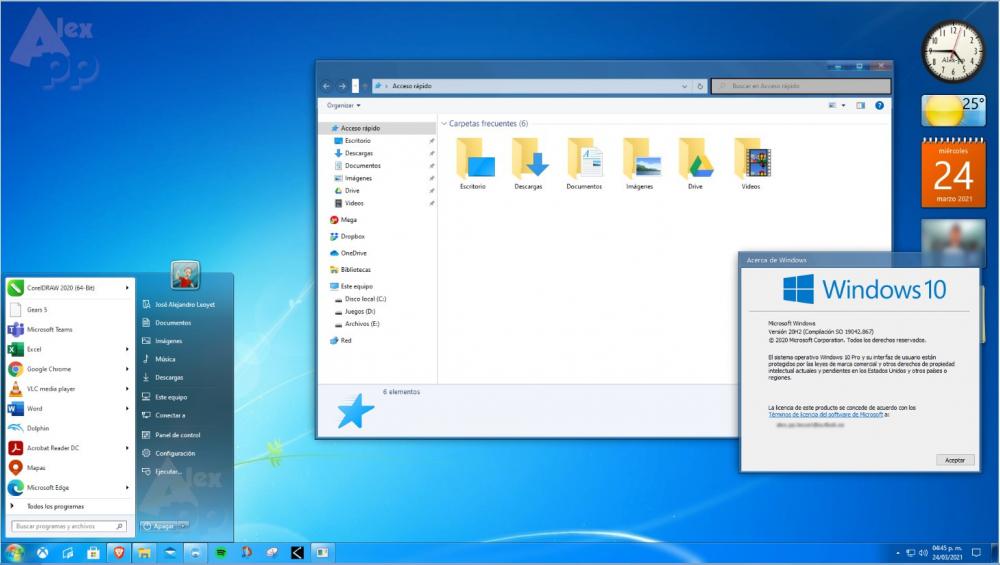Image resolution: width=1000 pixels, height=565 pixels.
Task: Open Spotify from taskbar
Action: point(221,553)
